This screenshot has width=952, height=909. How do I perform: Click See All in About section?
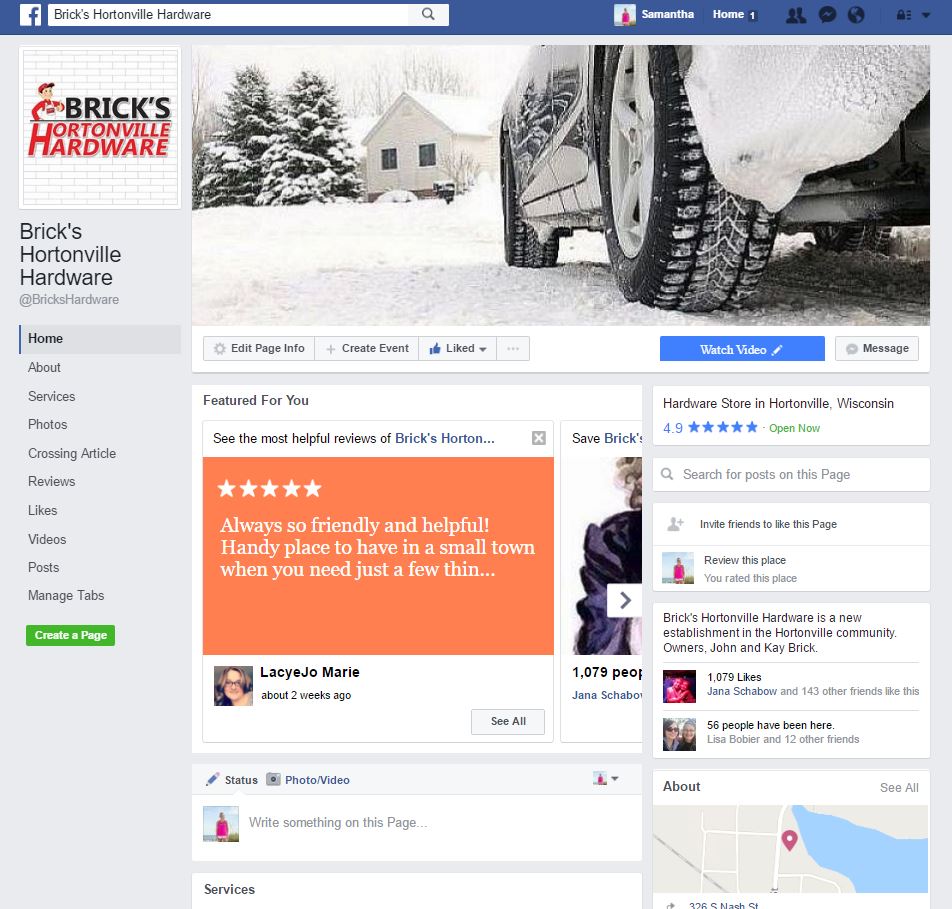[x=899, y=788]
